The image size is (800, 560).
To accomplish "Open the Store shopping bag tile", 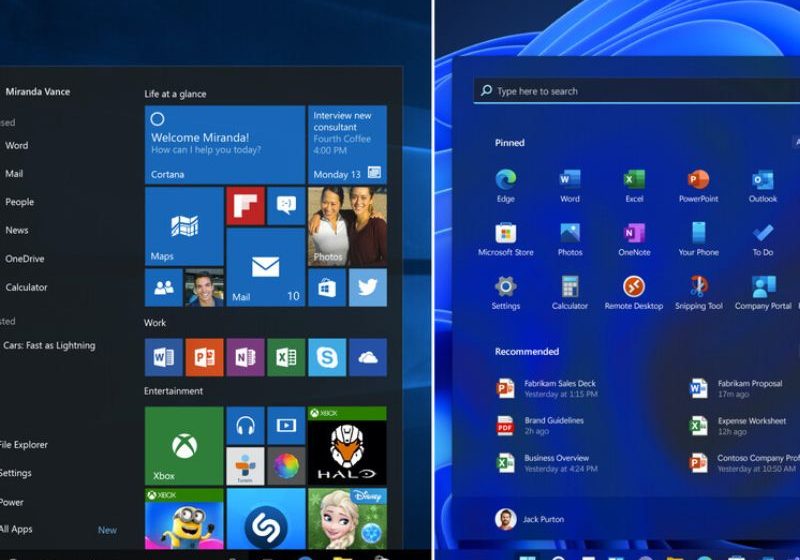I will pos(327,288).
